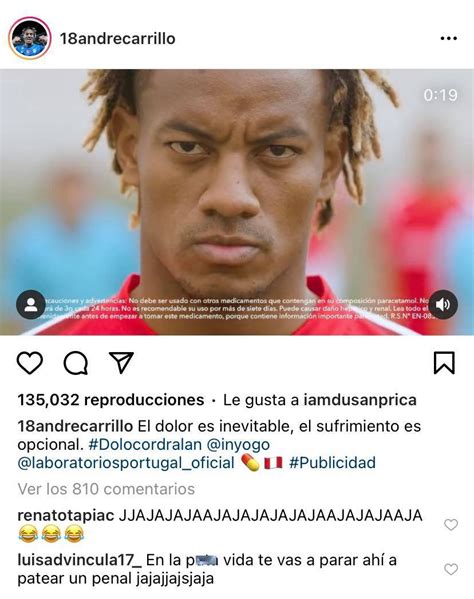Open 18andrecarrillo username in post header

[x=118, y=39]
